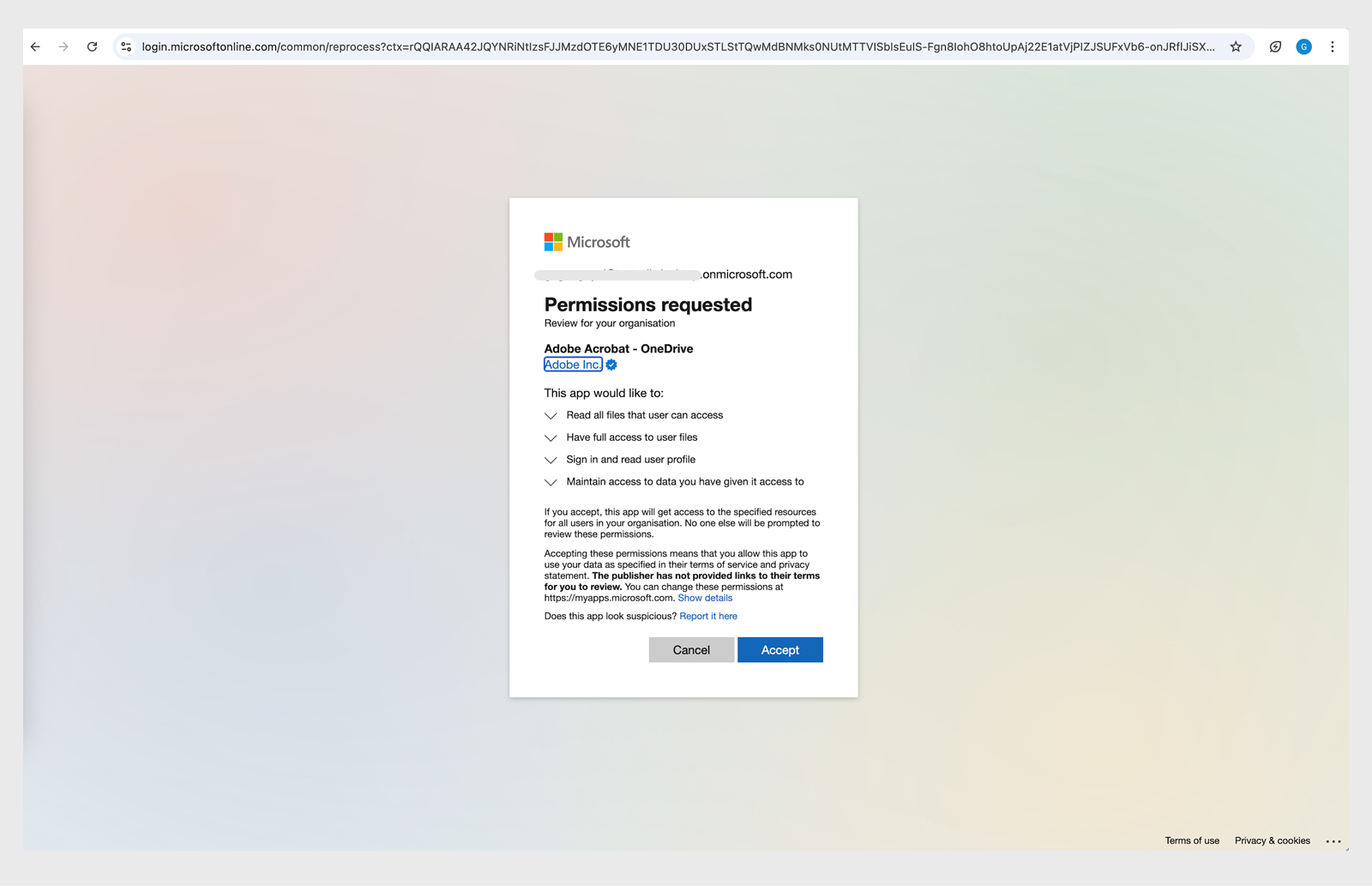Expand the 'Read all files that user can access' permission

coord(551,415)
